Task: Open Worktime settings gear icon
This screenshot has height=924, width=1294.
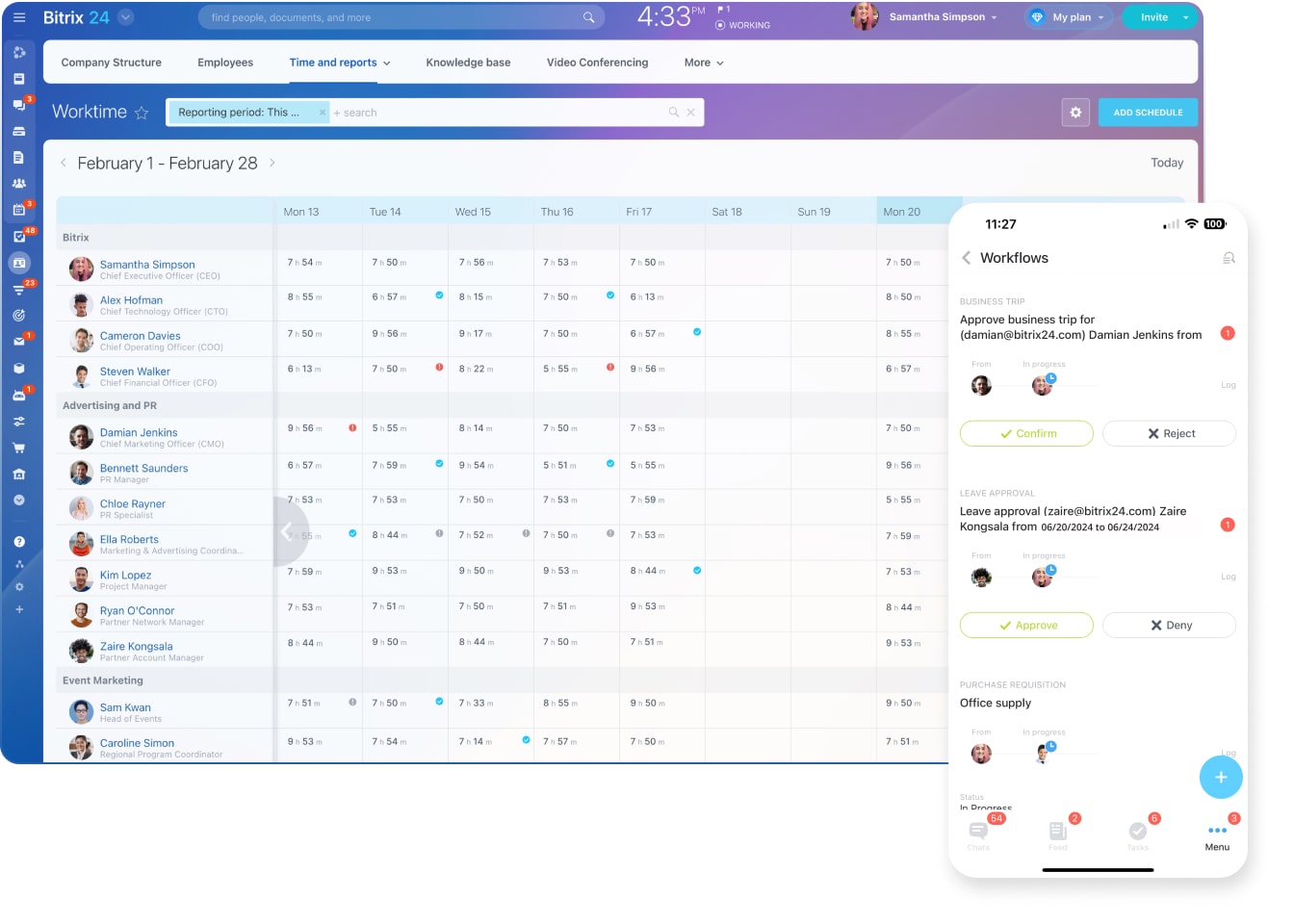Action: [x=1075, y=113]
